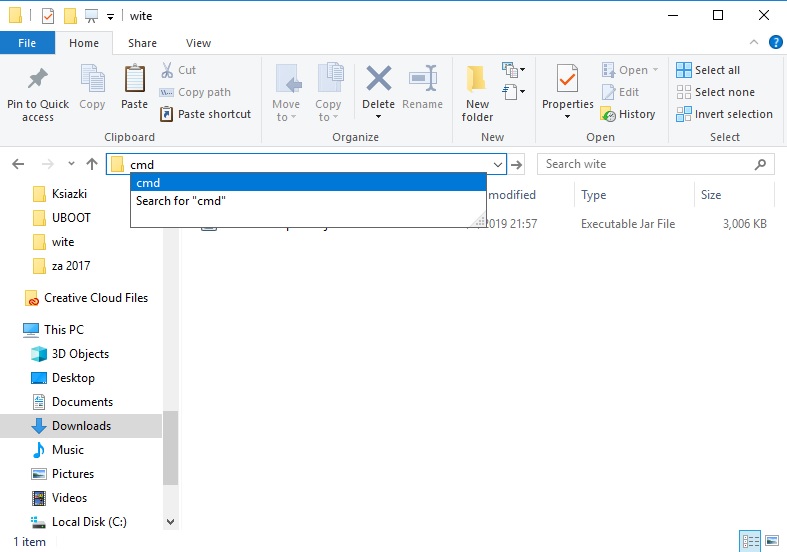This screenshot has height=552, width=787.
Task: Select the wite folder in sidebar
Action: pyautogui.click(x=54, y=242)
